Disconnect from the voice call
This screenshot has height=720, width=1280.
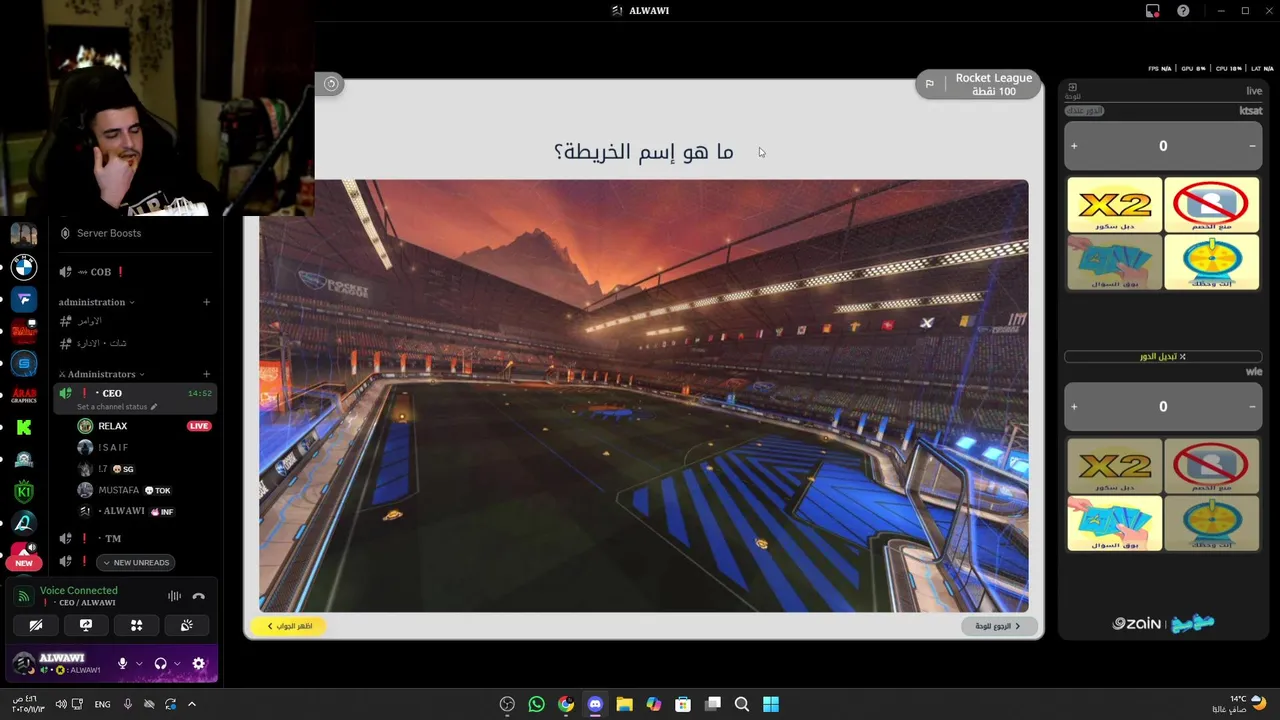pos(198,596)
